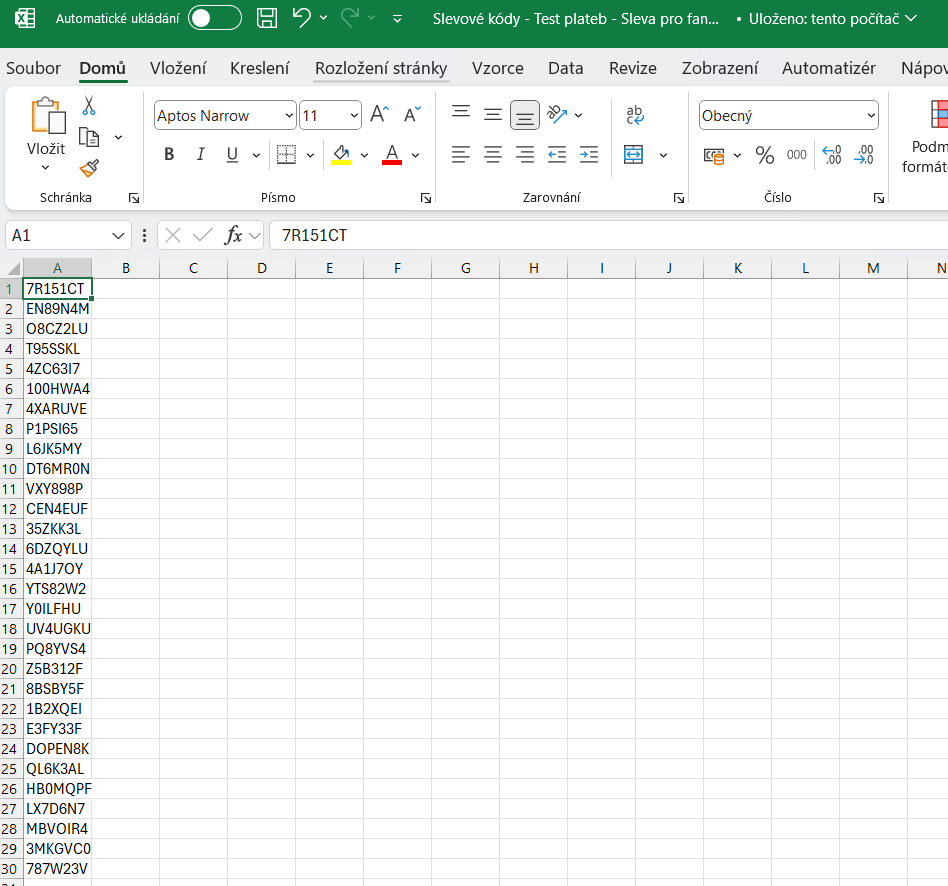Select the Format Painter brush icon
Screen dimensions: 948x886
coord(89,167)
